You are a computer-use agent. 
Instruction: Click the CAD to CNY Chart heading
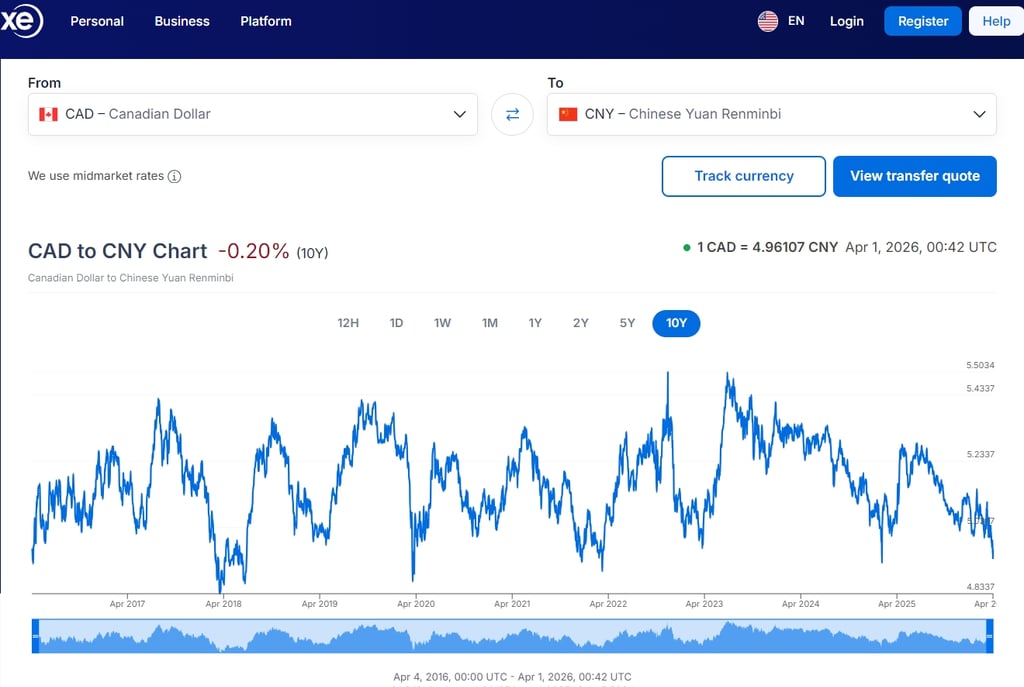pos(118,251)
